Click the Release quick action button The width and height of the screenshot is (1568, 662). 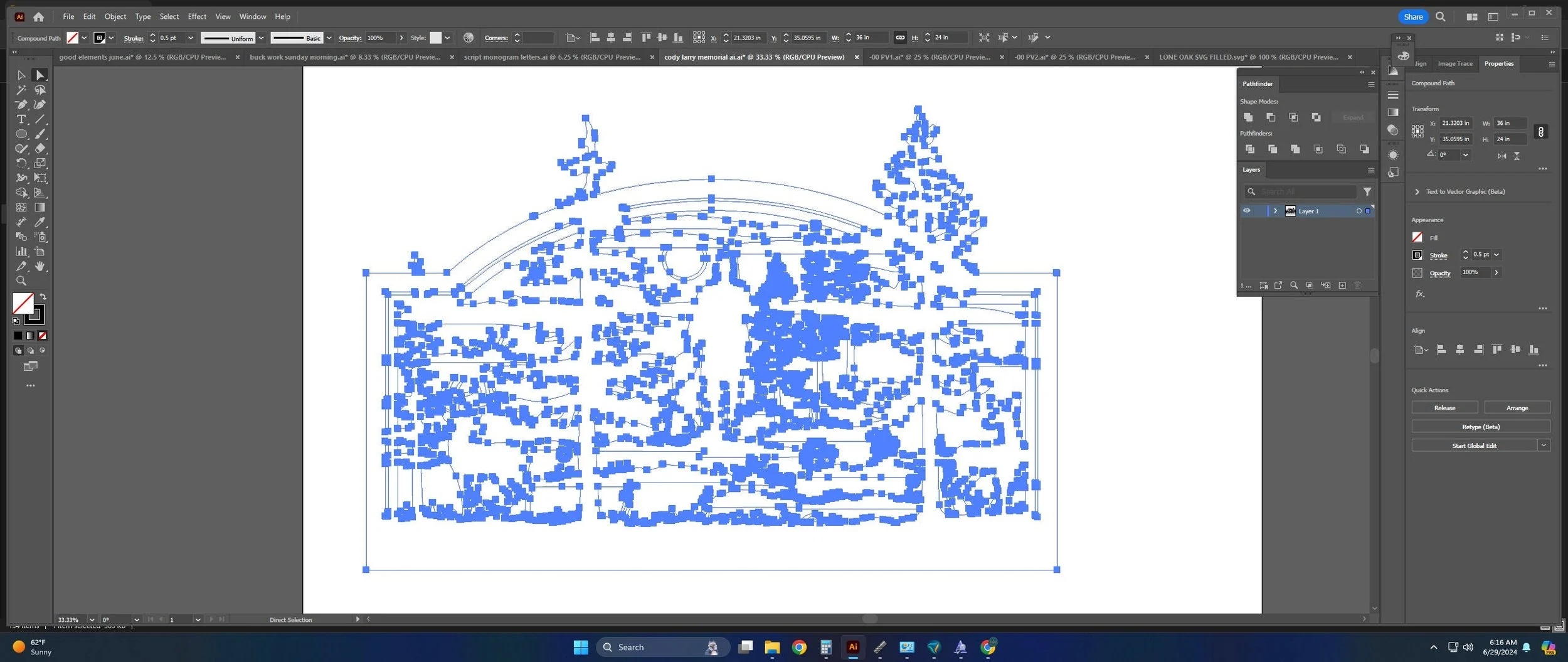coord(1444,408)
